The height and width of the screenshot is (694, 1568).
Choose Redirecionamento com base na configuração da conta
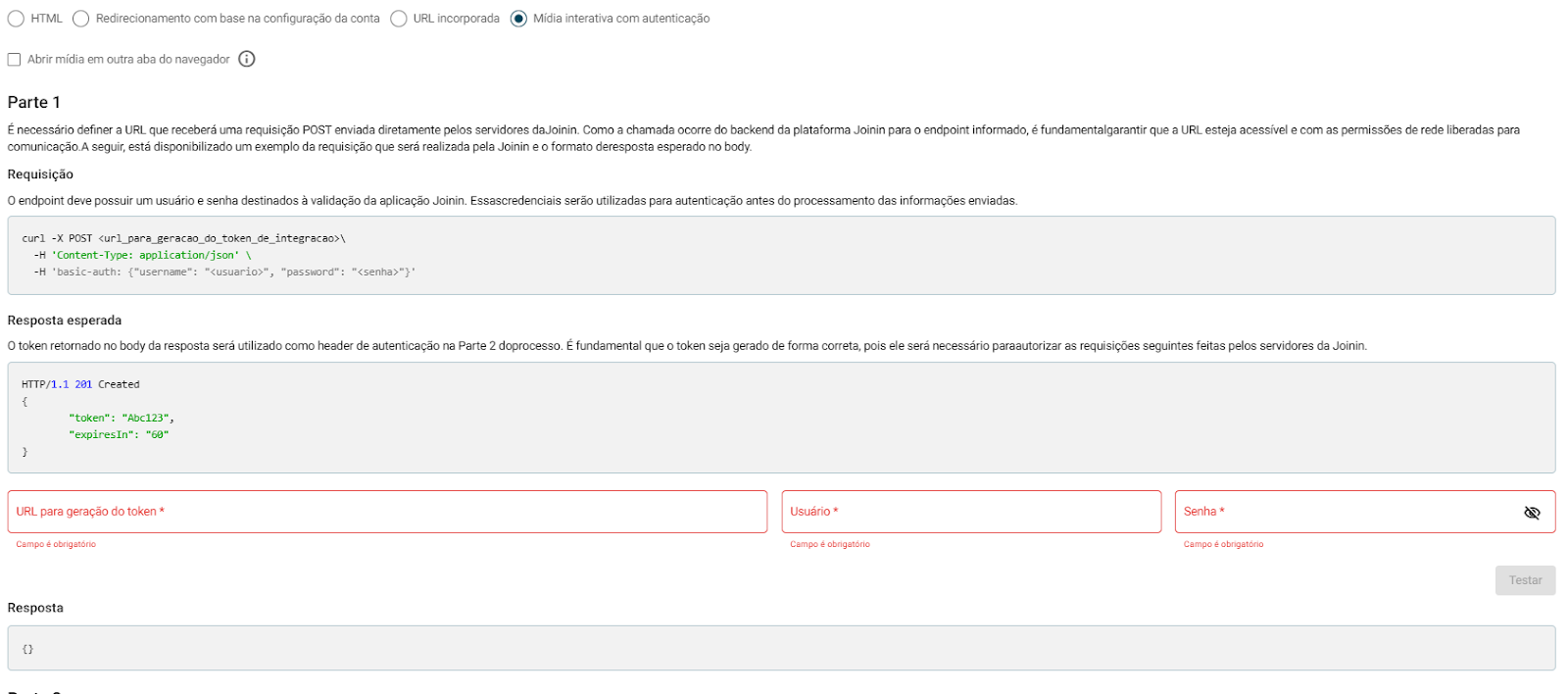[81, 19]
